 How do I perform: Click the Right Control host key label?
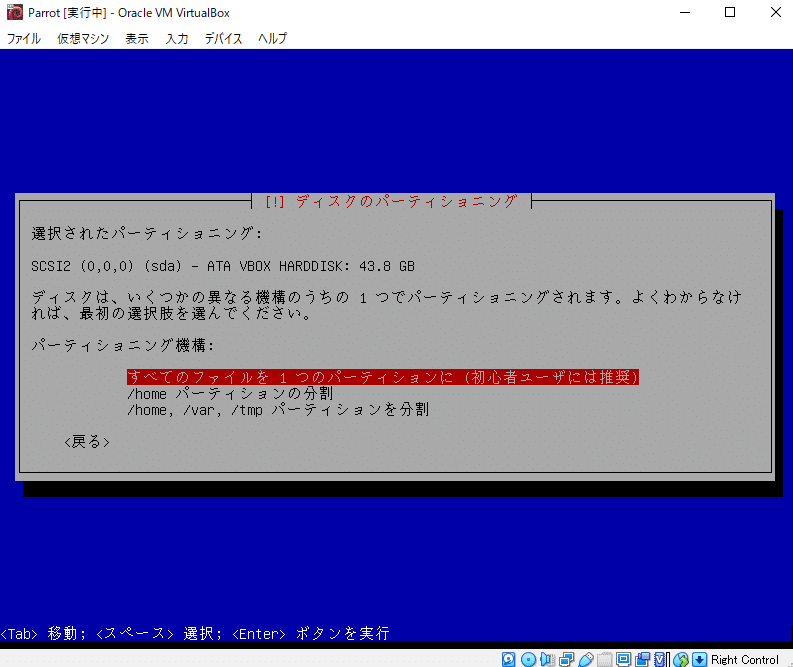pyautogui.click(x=744, y=659)
